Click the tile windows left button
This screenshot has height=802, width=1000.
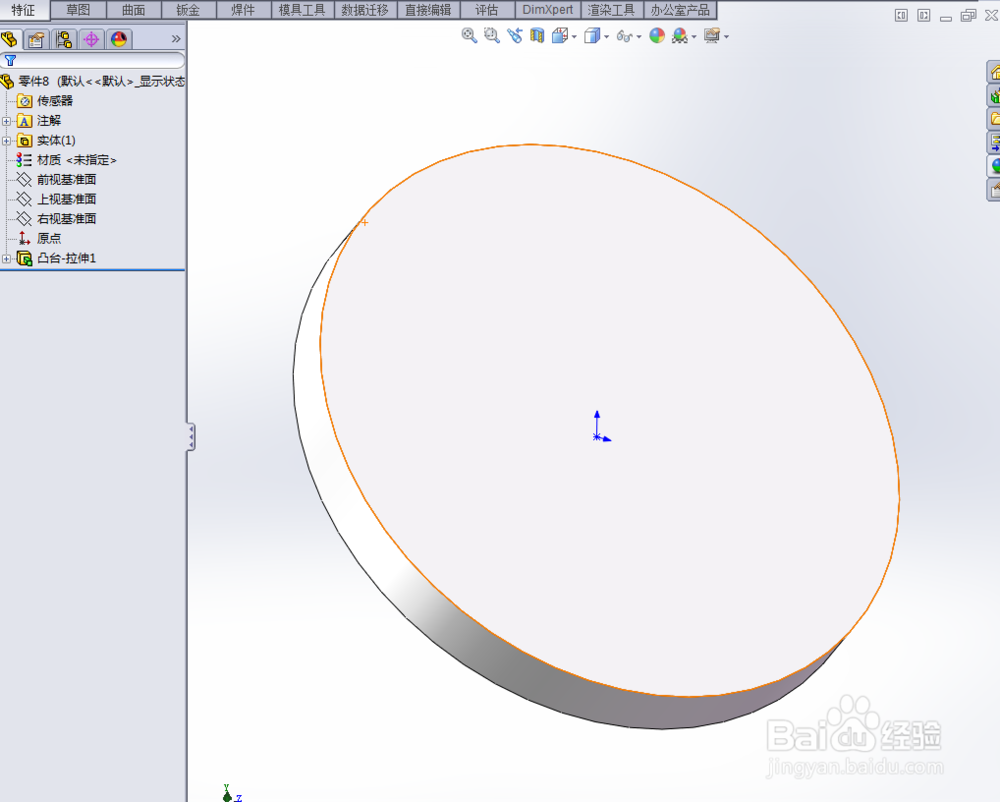(901, 15)
